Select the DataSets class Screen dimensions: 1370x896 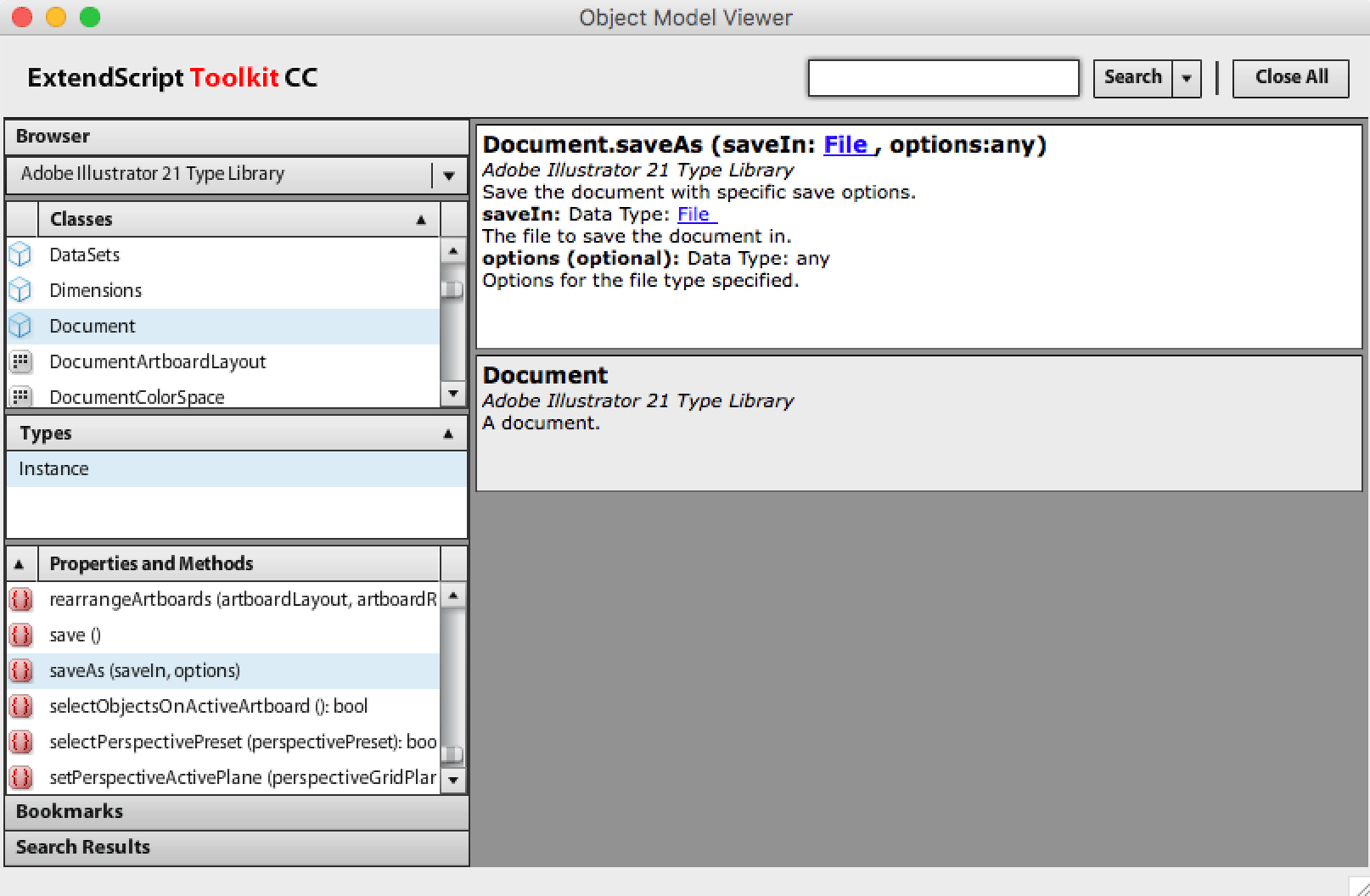click(x=223, y=255)
